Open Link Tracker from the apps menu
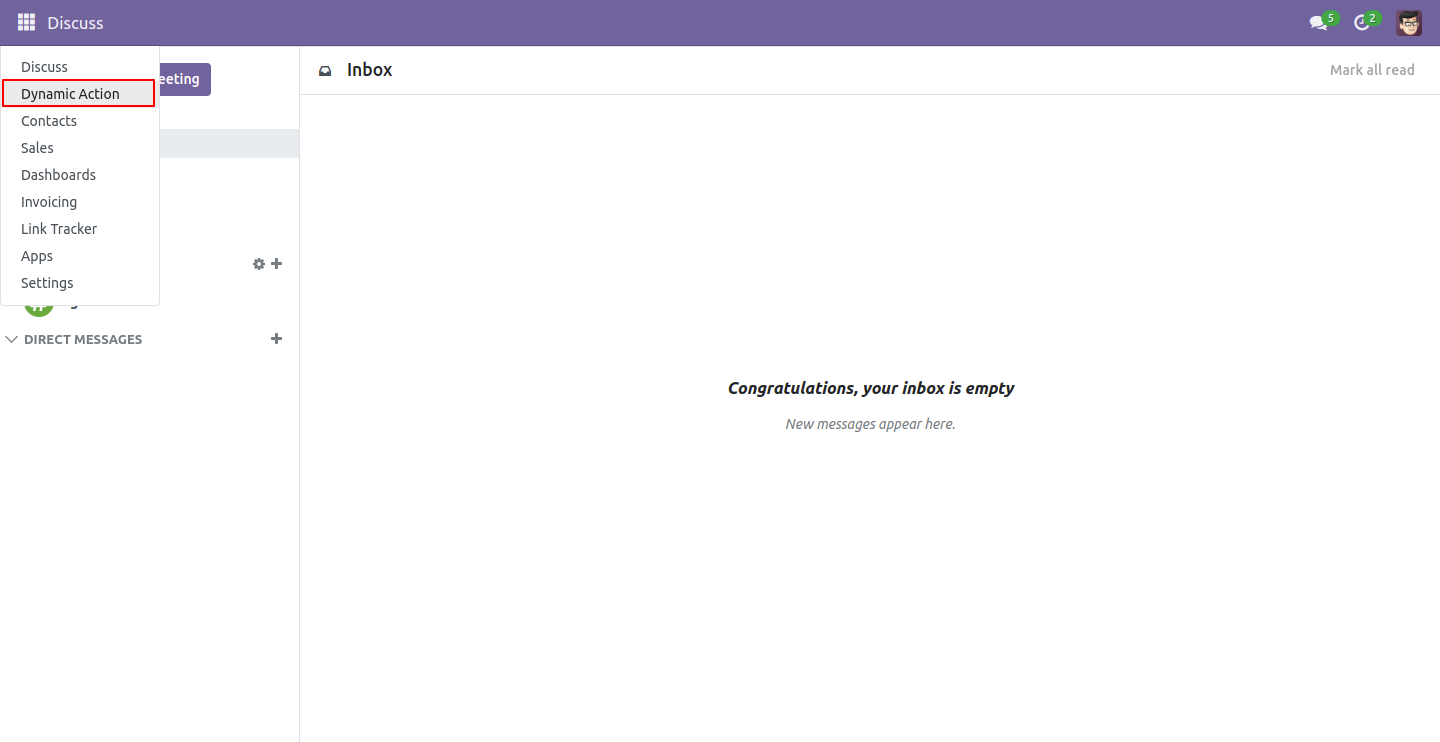This screenshot has width=1440, height=742. pyautogui.click(x=80, y=229)
